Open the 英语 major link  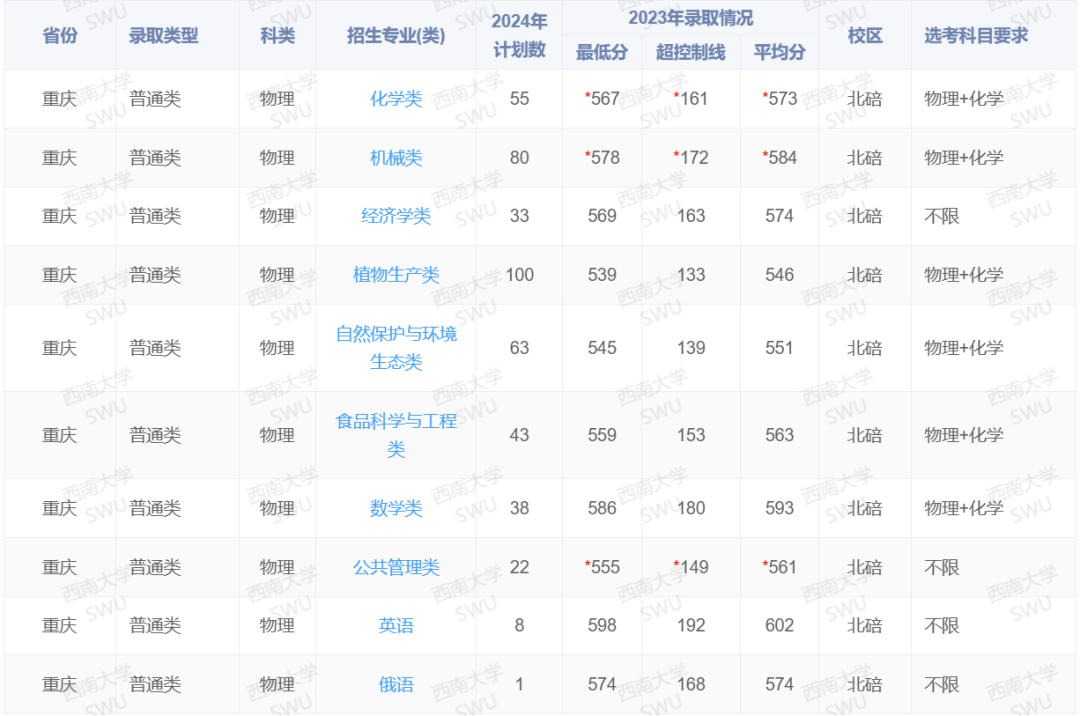point(396,625)
